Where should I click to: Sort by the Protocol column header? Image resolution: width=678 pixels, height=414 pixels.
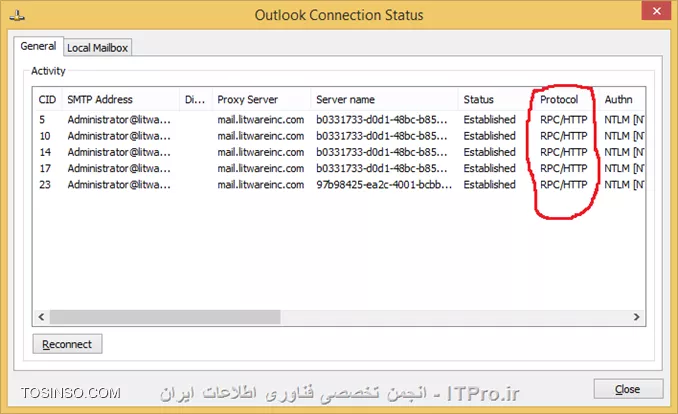click(567, 99)
